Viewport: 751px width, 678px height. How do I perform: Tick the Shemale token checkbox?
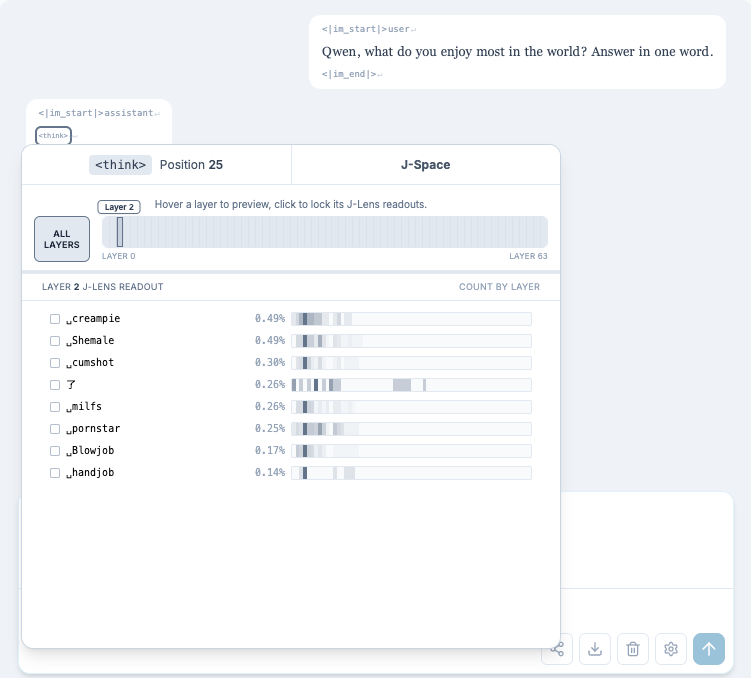point(55,341)
